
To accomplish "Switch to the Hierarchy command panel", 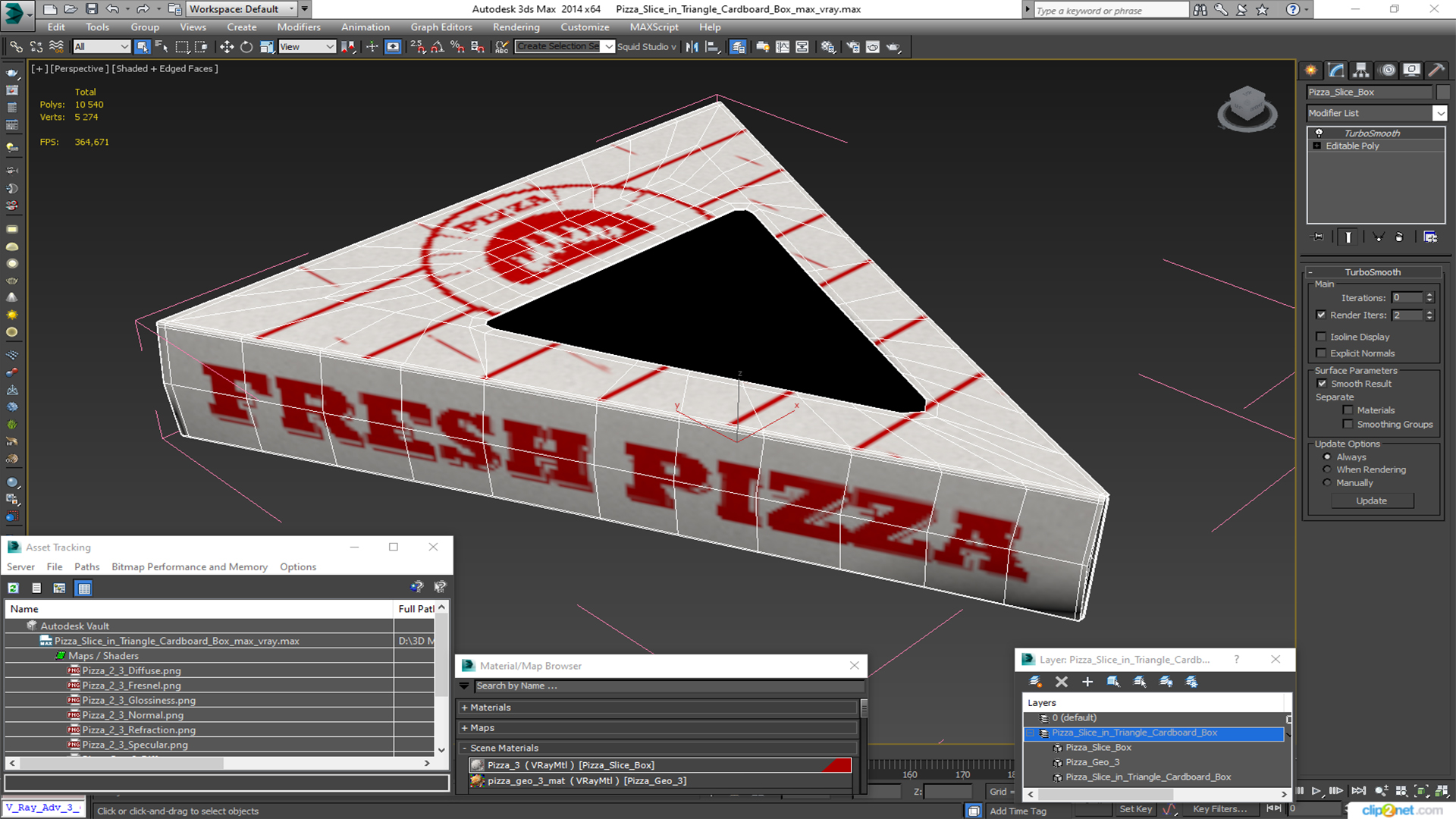I will click(1361, 70).
